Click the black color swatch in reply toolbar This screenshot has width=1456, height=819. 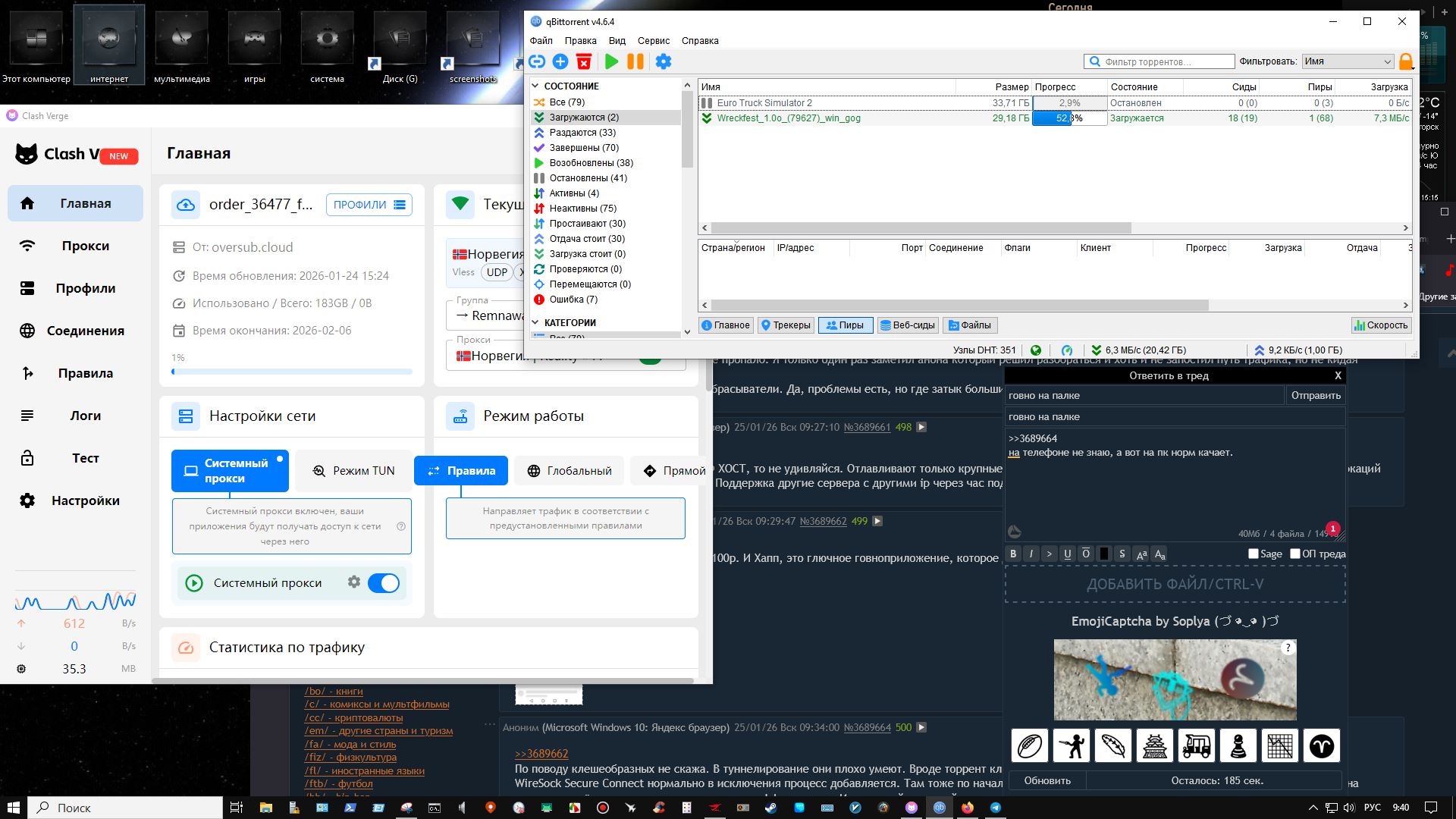[1104, 554]
